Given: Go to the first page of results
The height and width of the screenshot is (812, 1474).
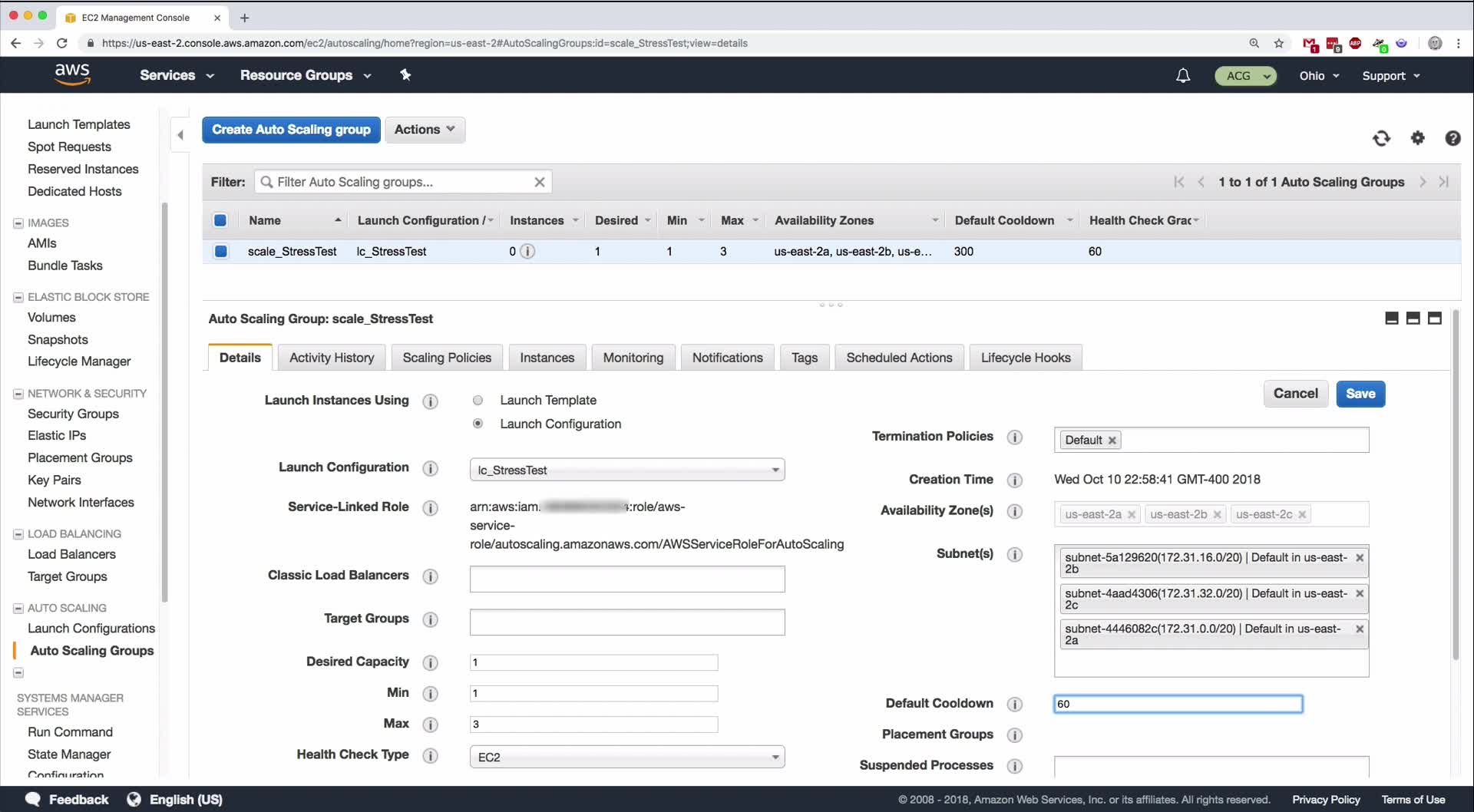Looking at the screenshot, I should pyautogui.click(x=1179, y=182).
